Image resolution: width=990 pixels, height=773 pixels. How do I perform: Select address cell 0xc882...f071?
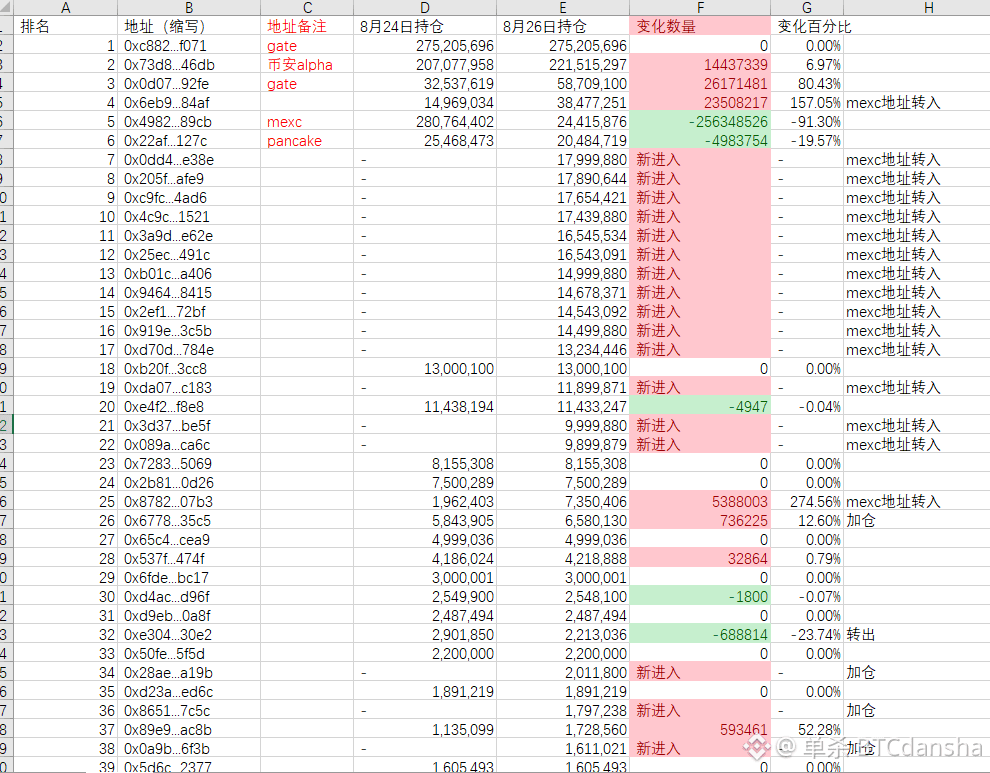click(x=189, y=45)
